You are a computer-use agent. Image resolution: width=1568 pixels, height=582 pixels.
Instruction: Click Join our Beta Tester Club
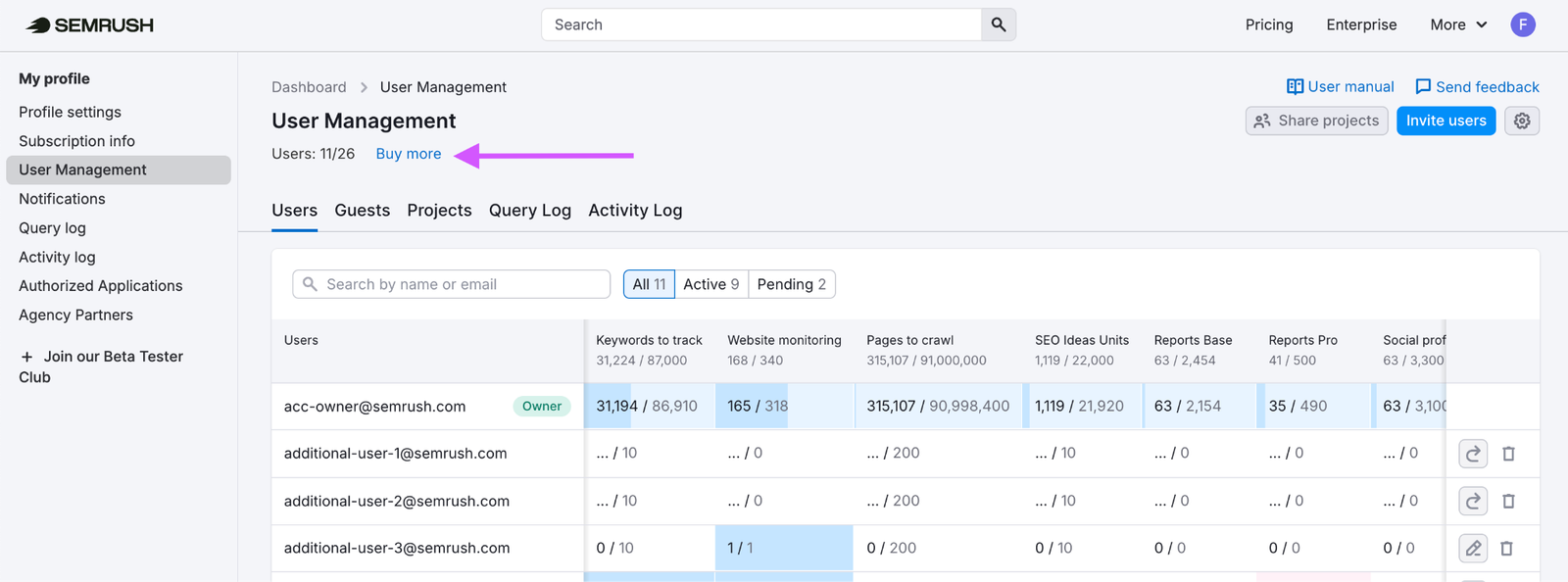coord(101,366)
